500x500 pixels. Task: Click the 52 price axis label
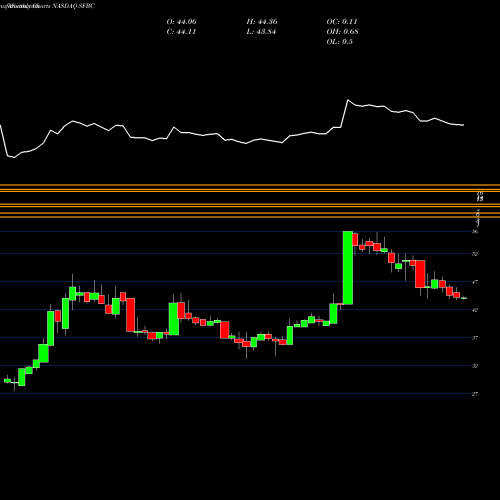(475, 254)
